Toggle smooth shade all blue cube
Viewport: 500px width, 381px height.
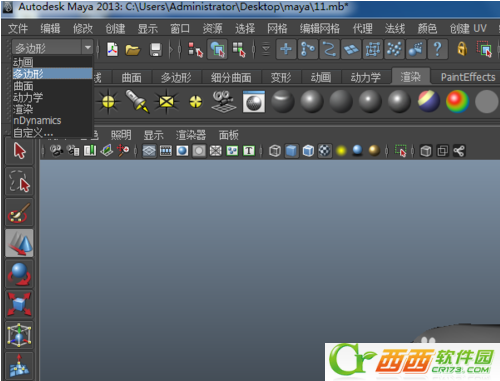pyautogui.click(x=291, y=151)
